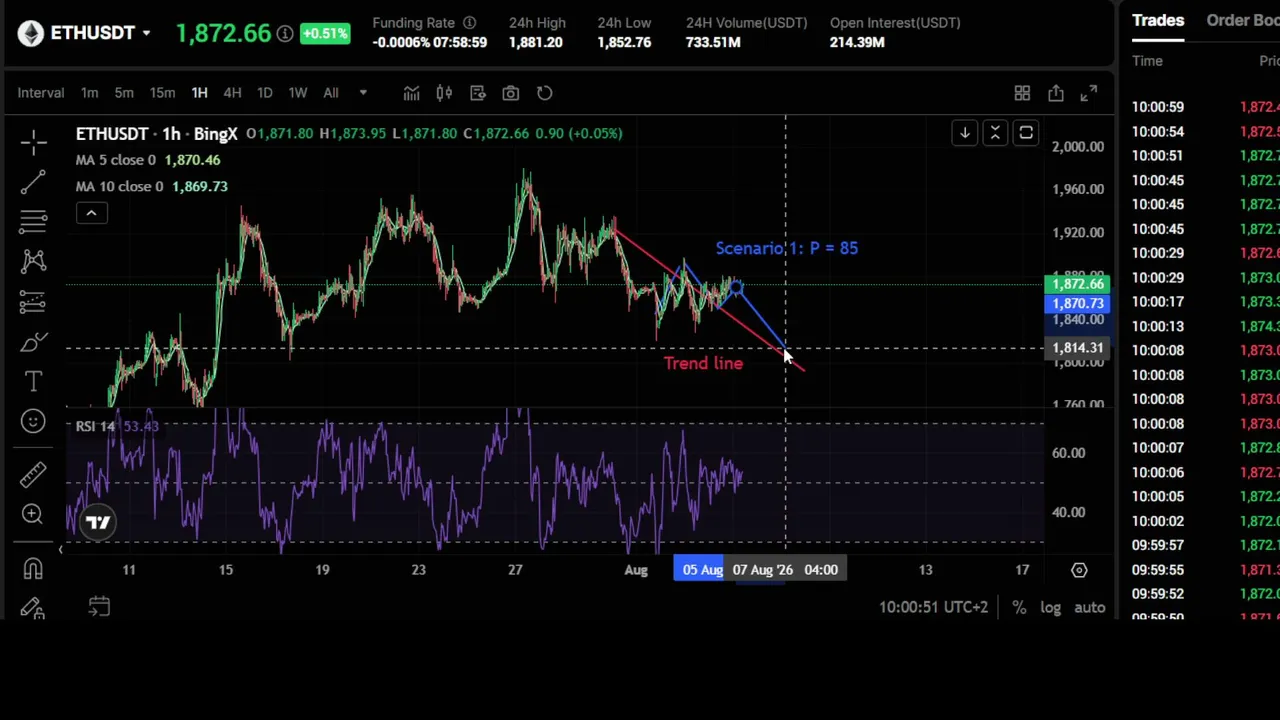Click the Open Interest(USDT) label

coord(895,22)
